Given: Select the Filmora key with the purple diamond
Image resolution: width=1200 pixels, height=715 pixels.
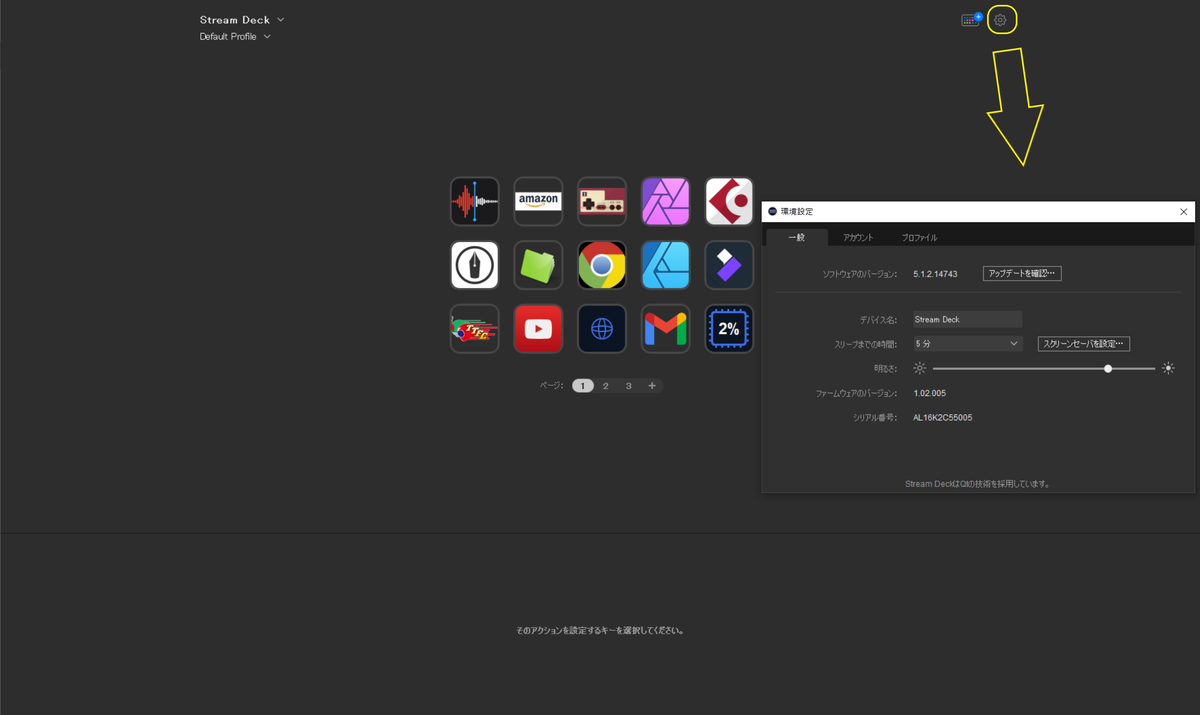Looking at the screenshot, I should click(x=729, y=265).
